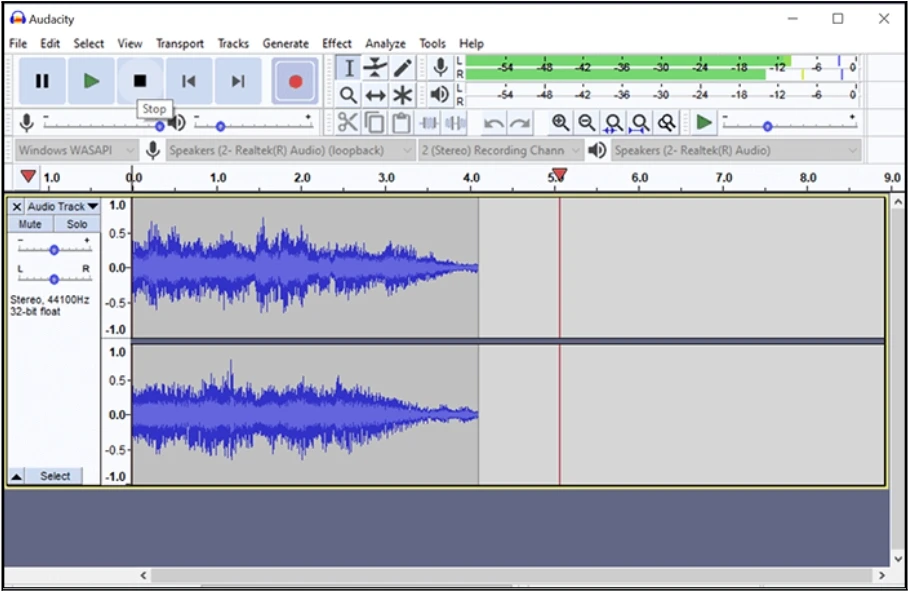Open the File menu
The width and height of the screenshot is (908, 591).
[x=18, y=43]
